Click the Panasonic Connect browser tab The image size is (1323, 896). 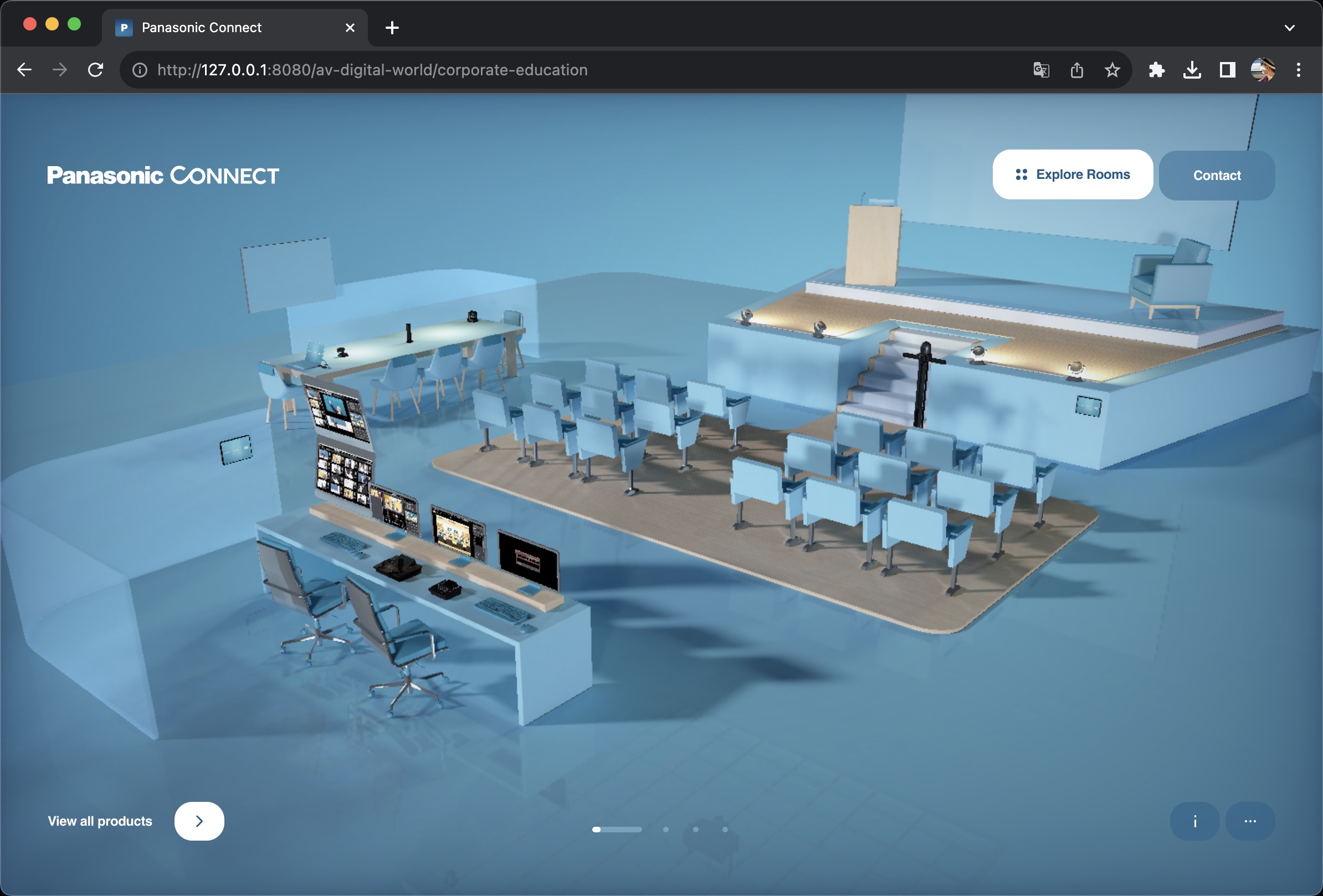click(x=228, y=27)
